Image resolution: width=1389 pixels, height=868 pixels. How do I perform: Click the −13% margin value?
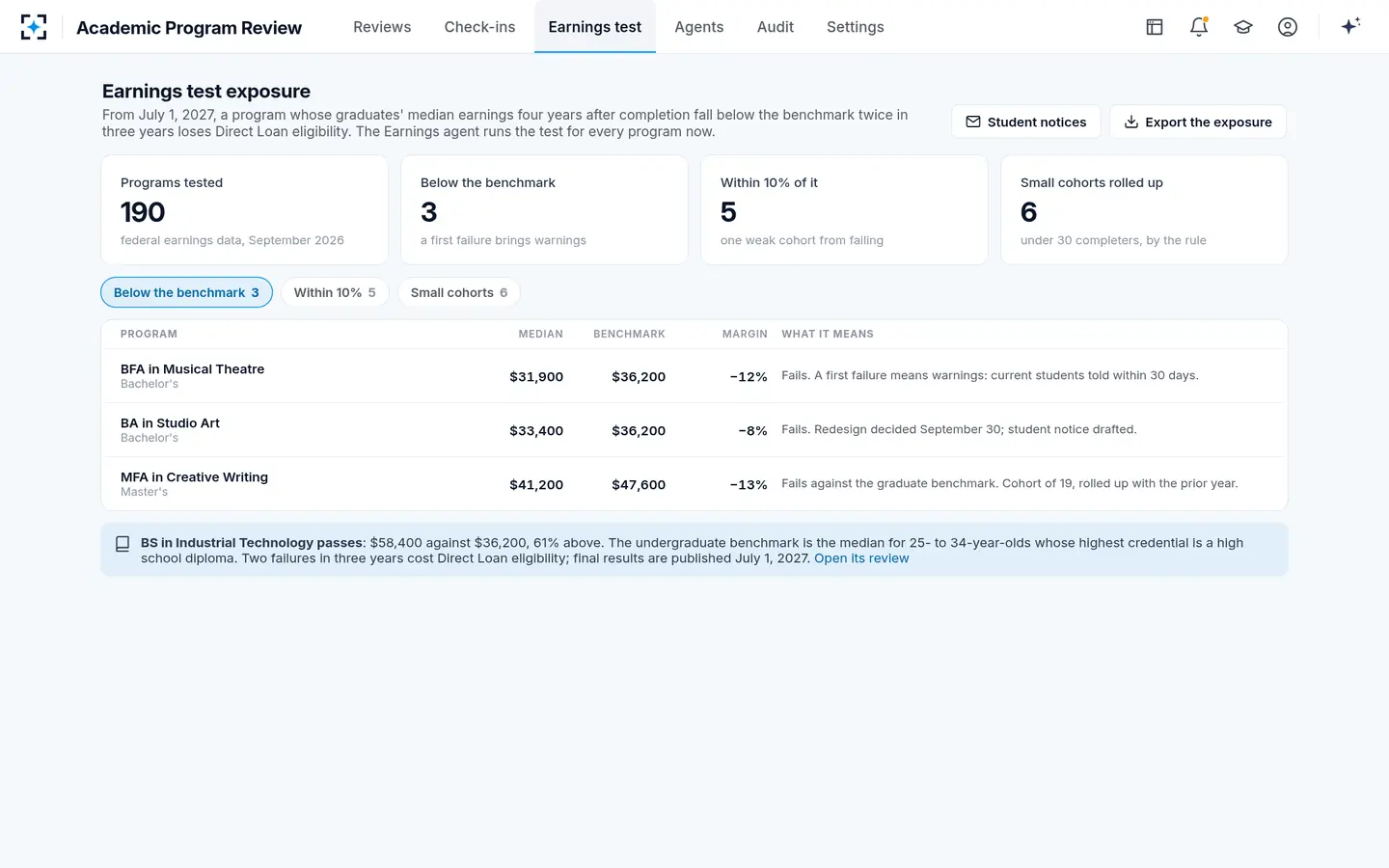(x=749, y=485)
